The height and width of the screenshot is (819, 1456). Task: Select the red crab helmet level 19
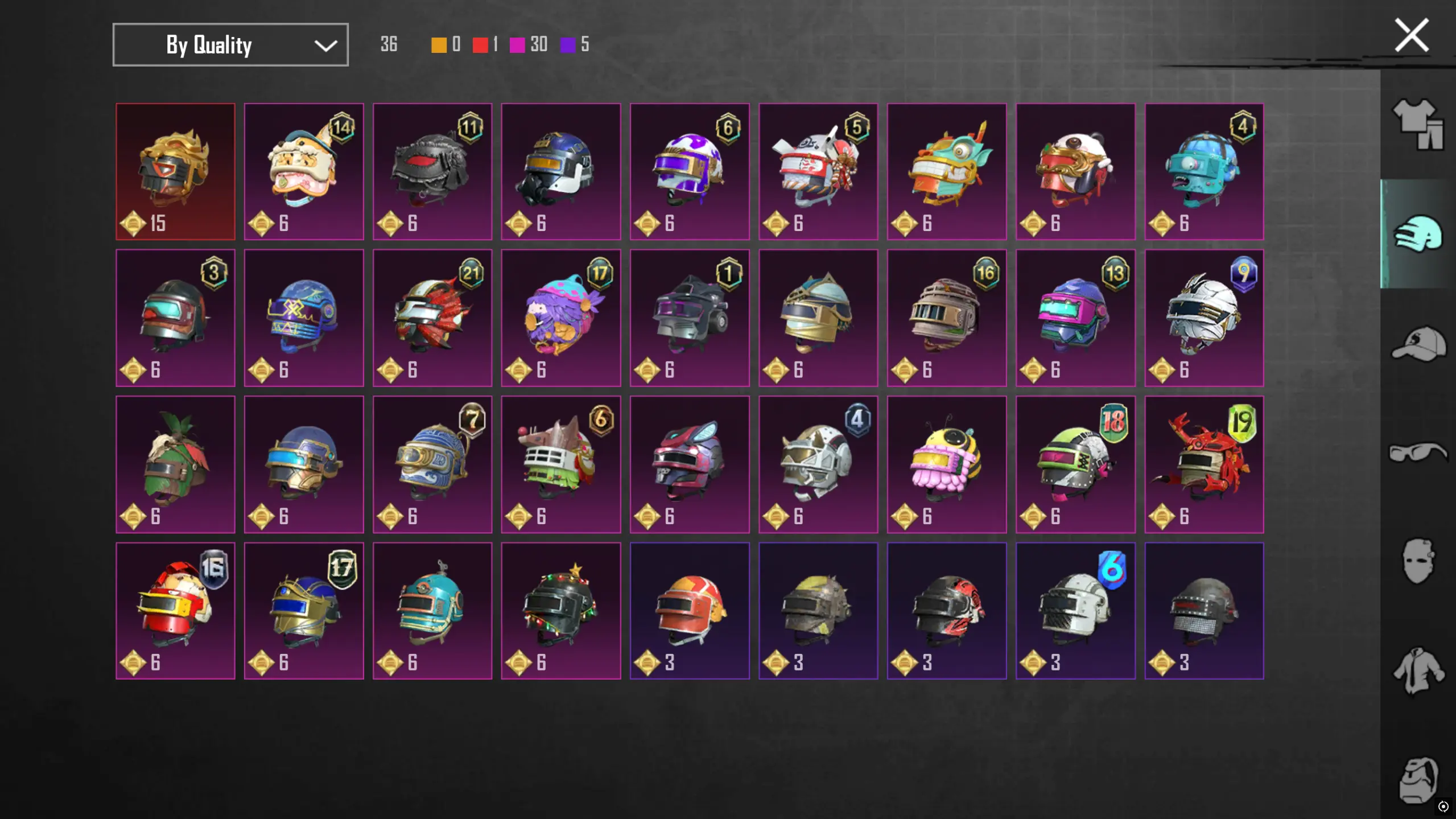point(1204,464)
